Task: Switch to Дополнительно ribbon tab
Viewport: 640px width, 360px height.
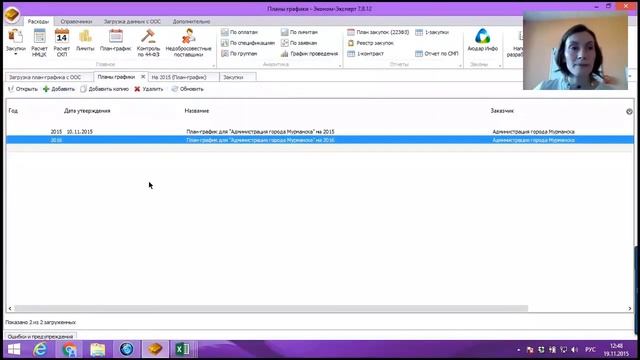Action: 191,21
